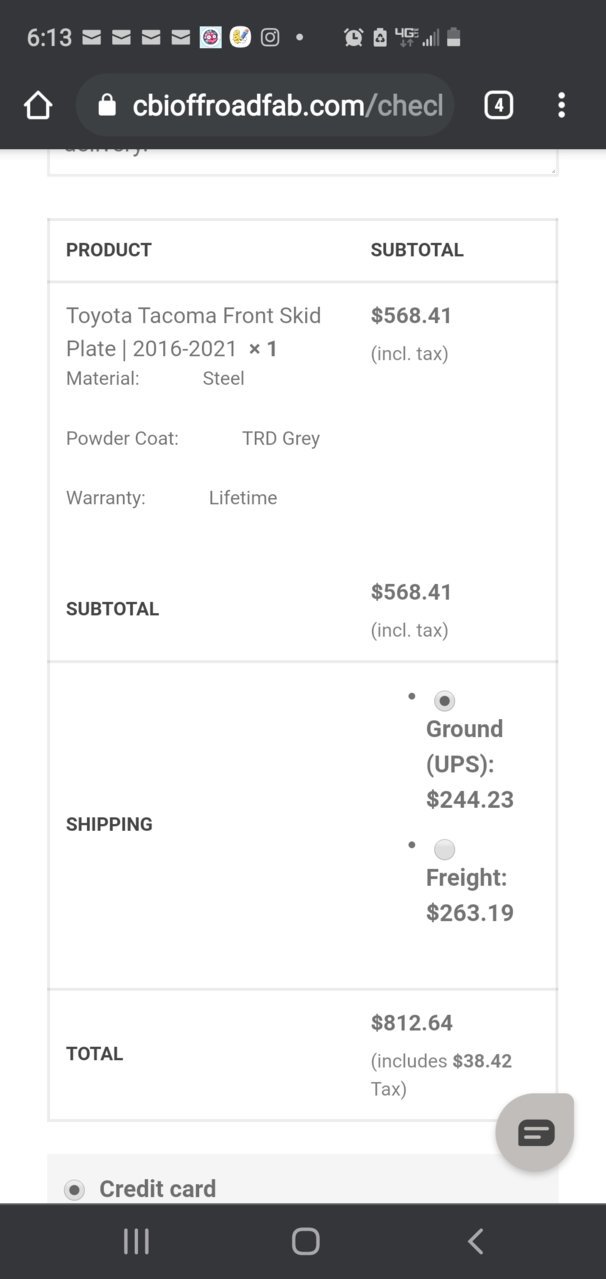Tap the alarm clock status icon

(353, 37)
